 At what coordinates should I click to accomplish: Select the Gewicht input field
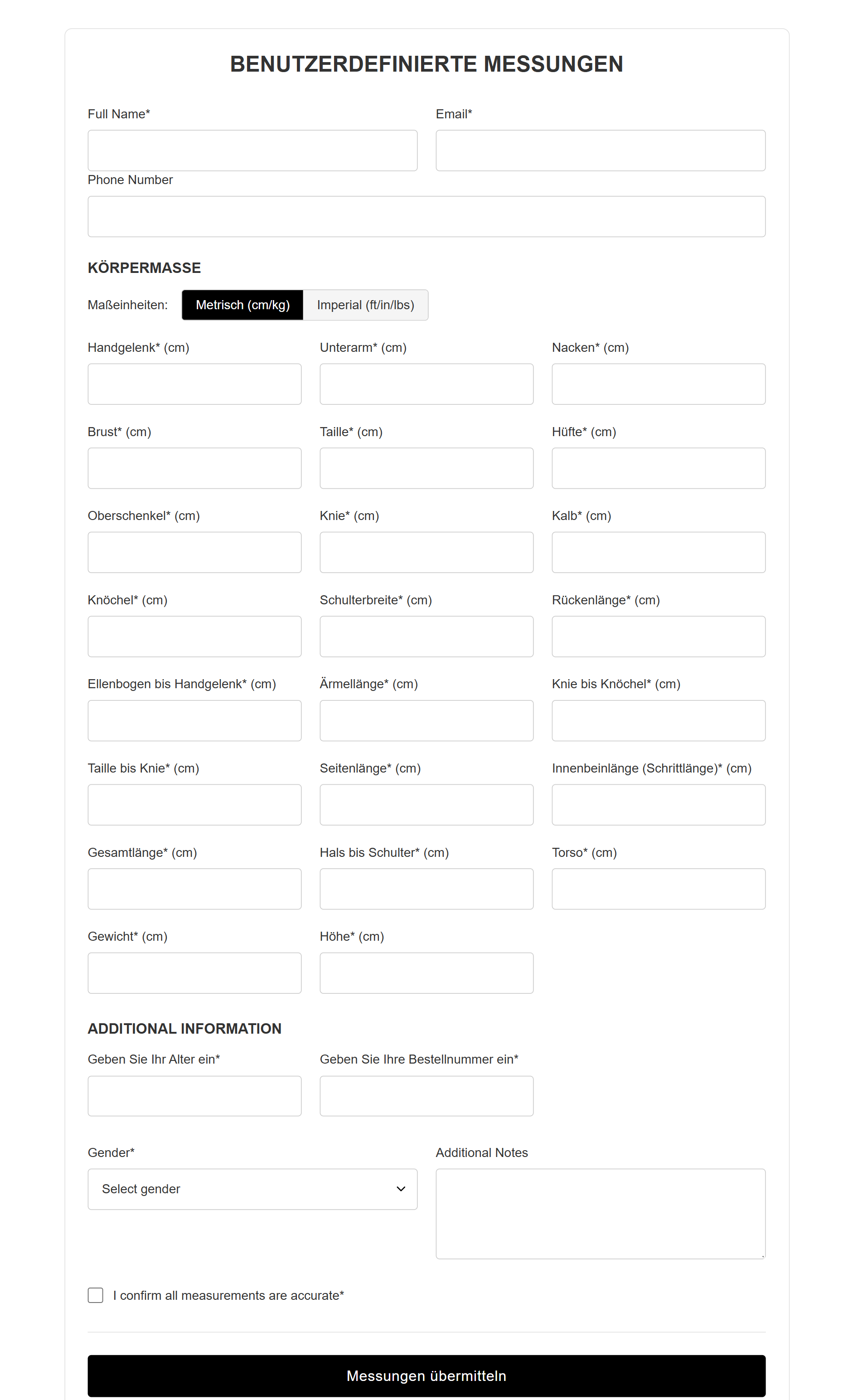194,973
